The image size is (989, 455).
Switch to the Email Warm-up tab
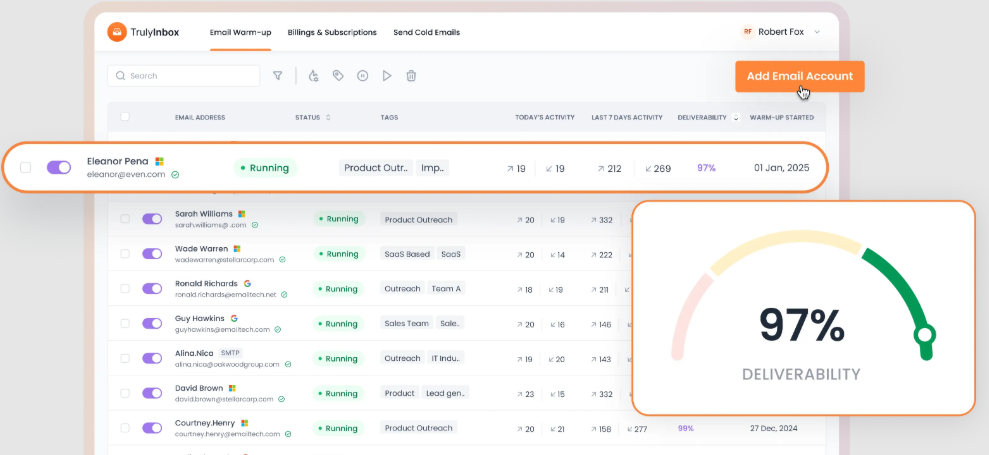coord(240,32)
